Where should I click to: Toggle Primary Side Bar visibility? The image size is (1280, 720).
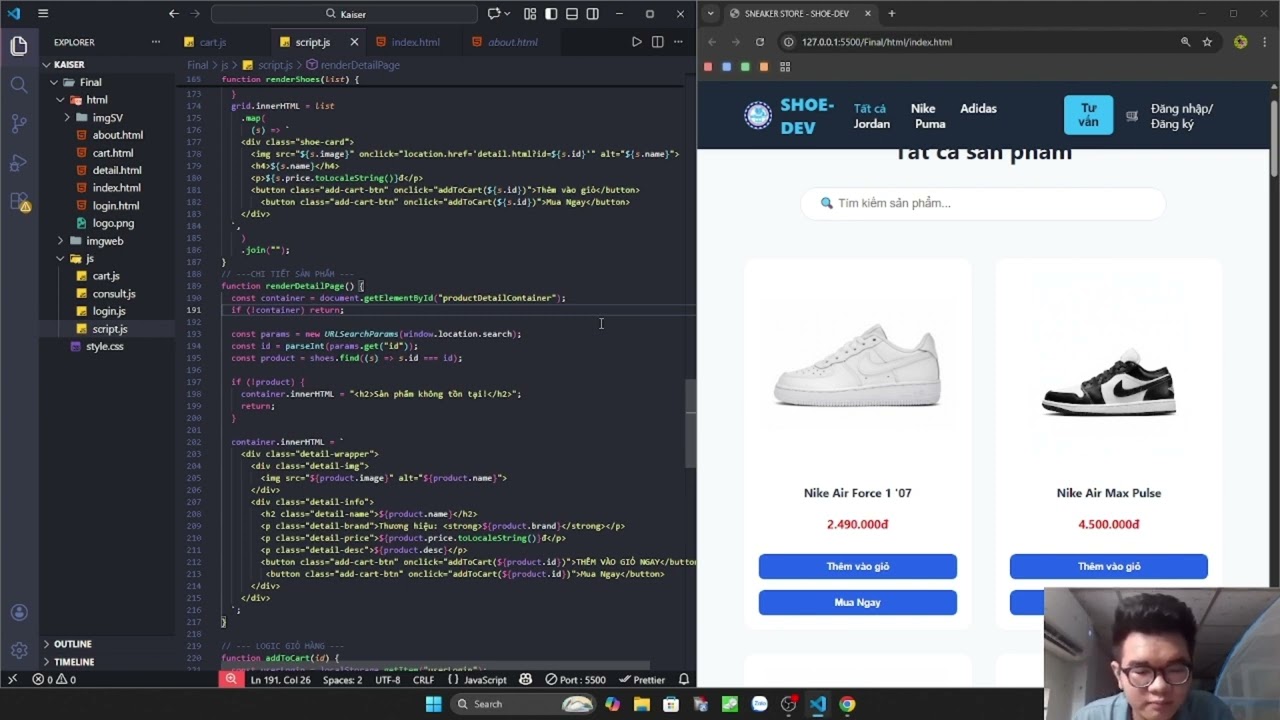coord(551,14)
